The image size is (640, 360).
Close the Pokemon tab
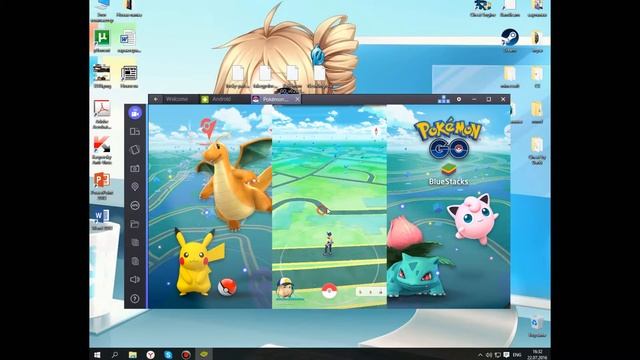[297, 99]
